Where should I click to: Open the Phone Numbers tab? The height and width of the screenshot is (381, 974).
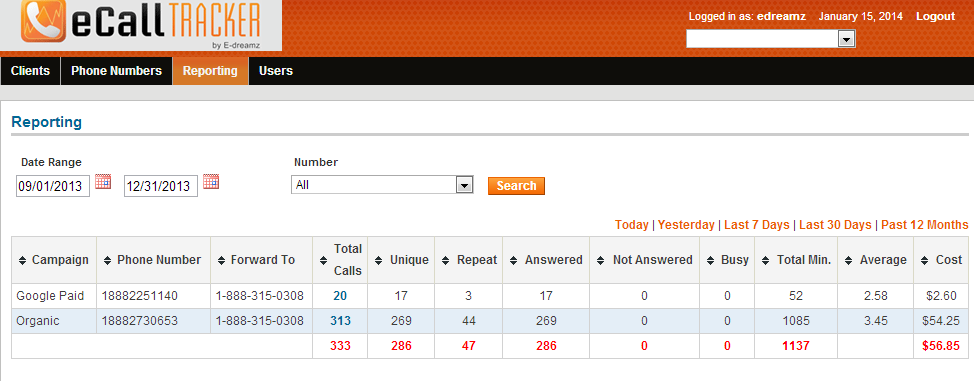pyautogui.click(x=116, y=71)
